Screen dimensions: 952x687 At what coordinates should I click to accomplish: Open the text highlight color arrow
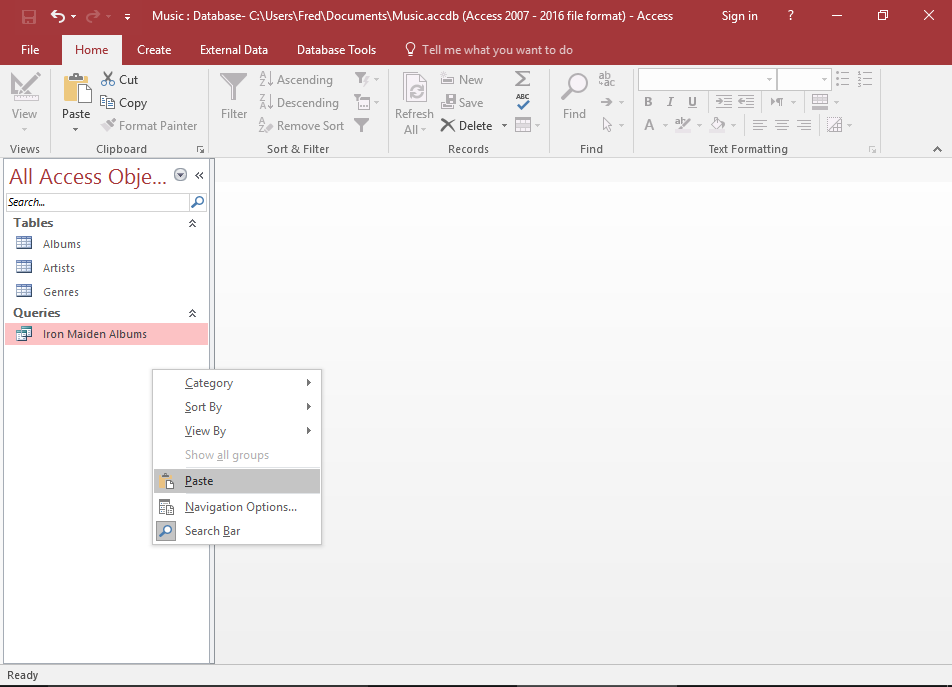(699, 126)
